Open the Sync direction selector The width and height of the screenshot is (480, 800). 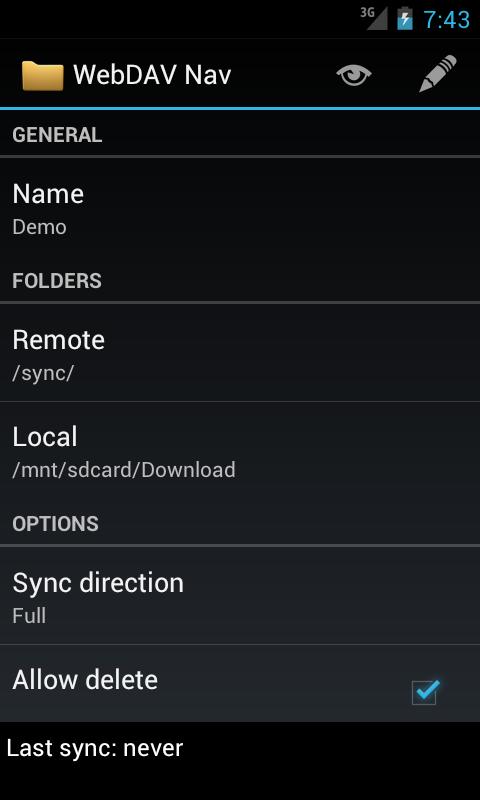(x=240, y=595)
